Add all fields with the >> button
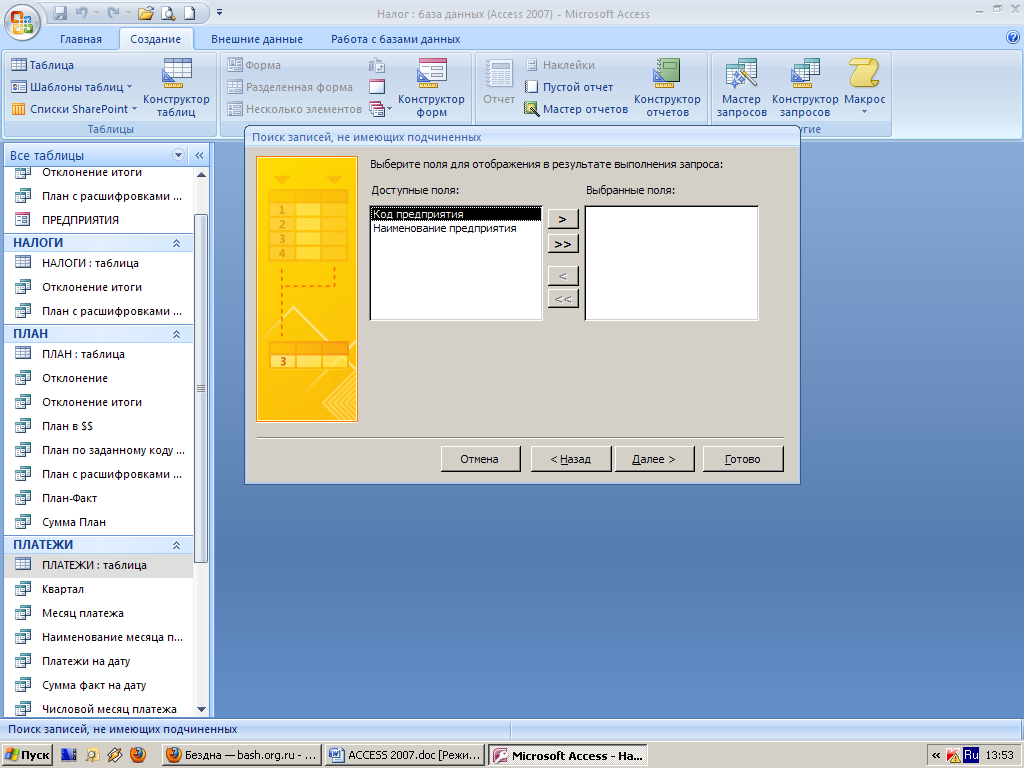Image resolution: width=1024 pixels, height=768 pixels. tap(563, 244)
